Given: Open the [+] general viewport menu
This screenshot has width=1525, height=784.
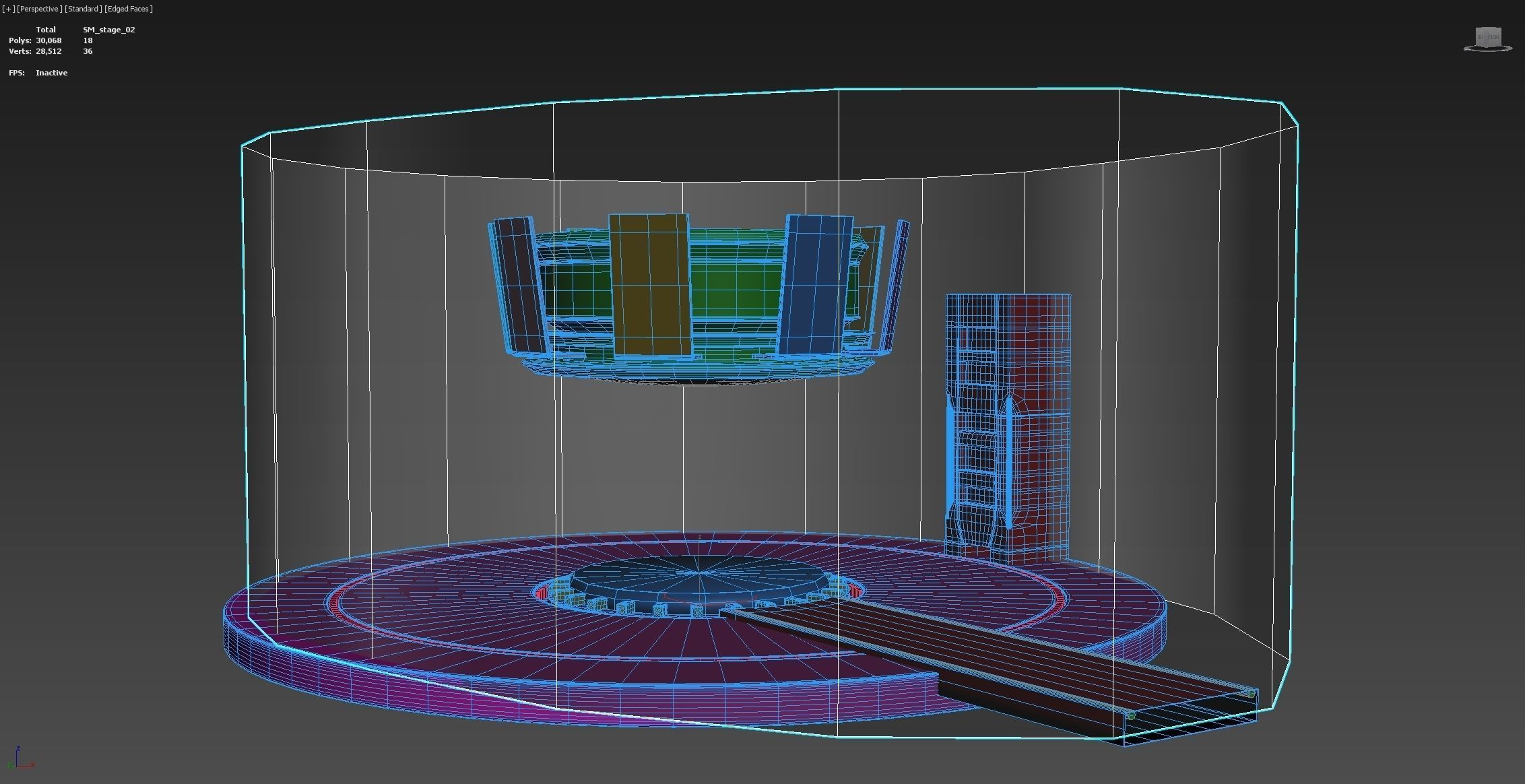Looking at the screenshot, I should pos(8,9).
